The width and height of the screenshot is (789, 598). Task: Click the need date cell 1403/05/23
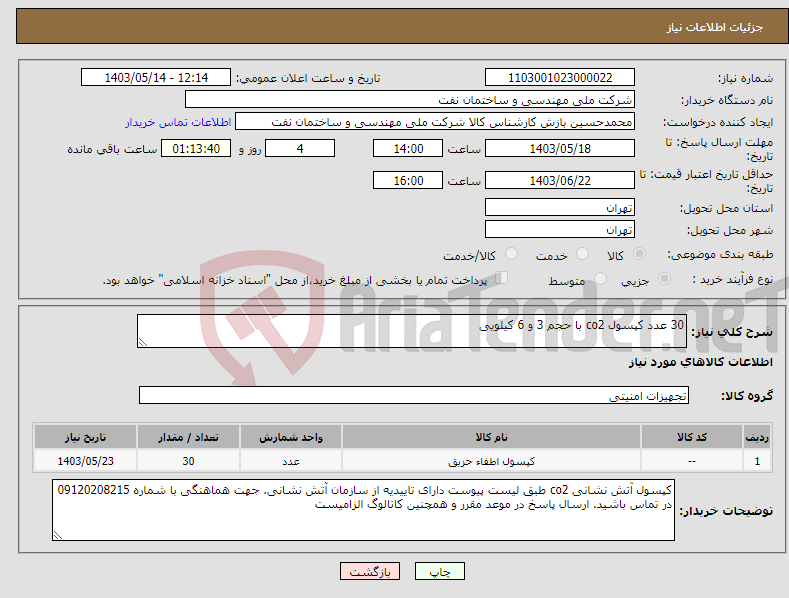(86, 461)
